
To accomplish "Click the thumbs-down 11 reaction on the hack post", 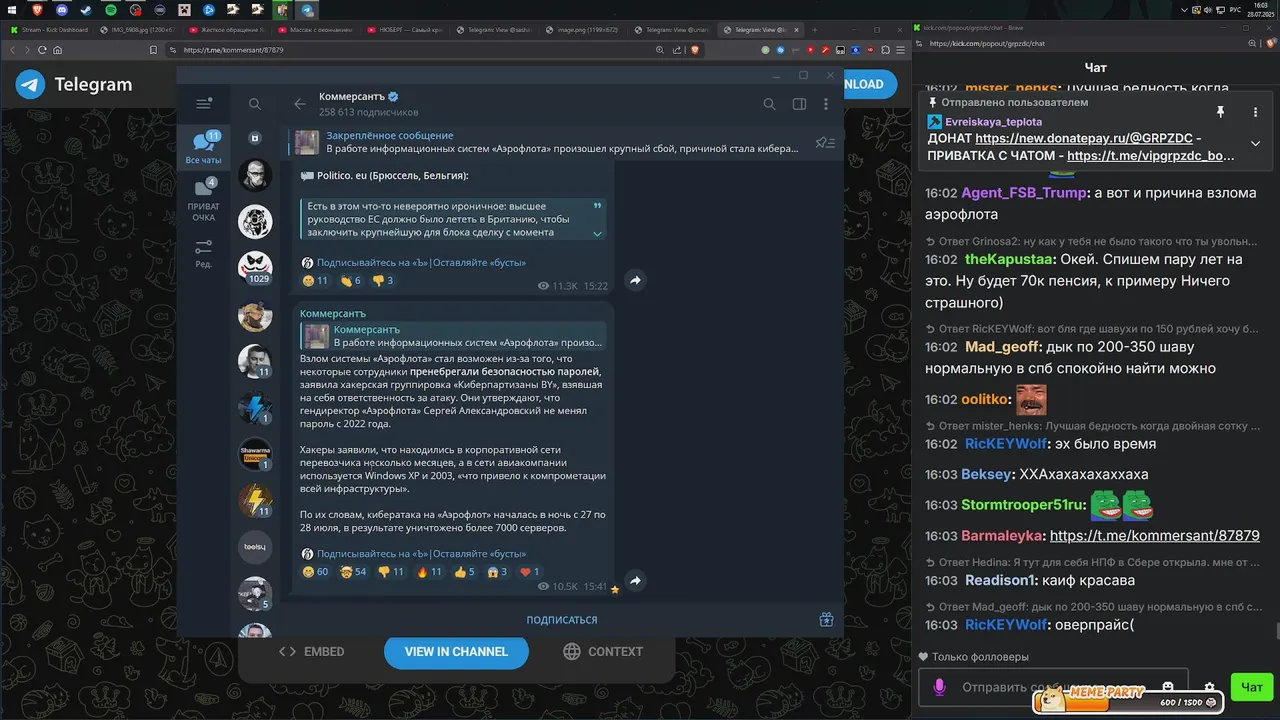I will click(x=391, y=572).
